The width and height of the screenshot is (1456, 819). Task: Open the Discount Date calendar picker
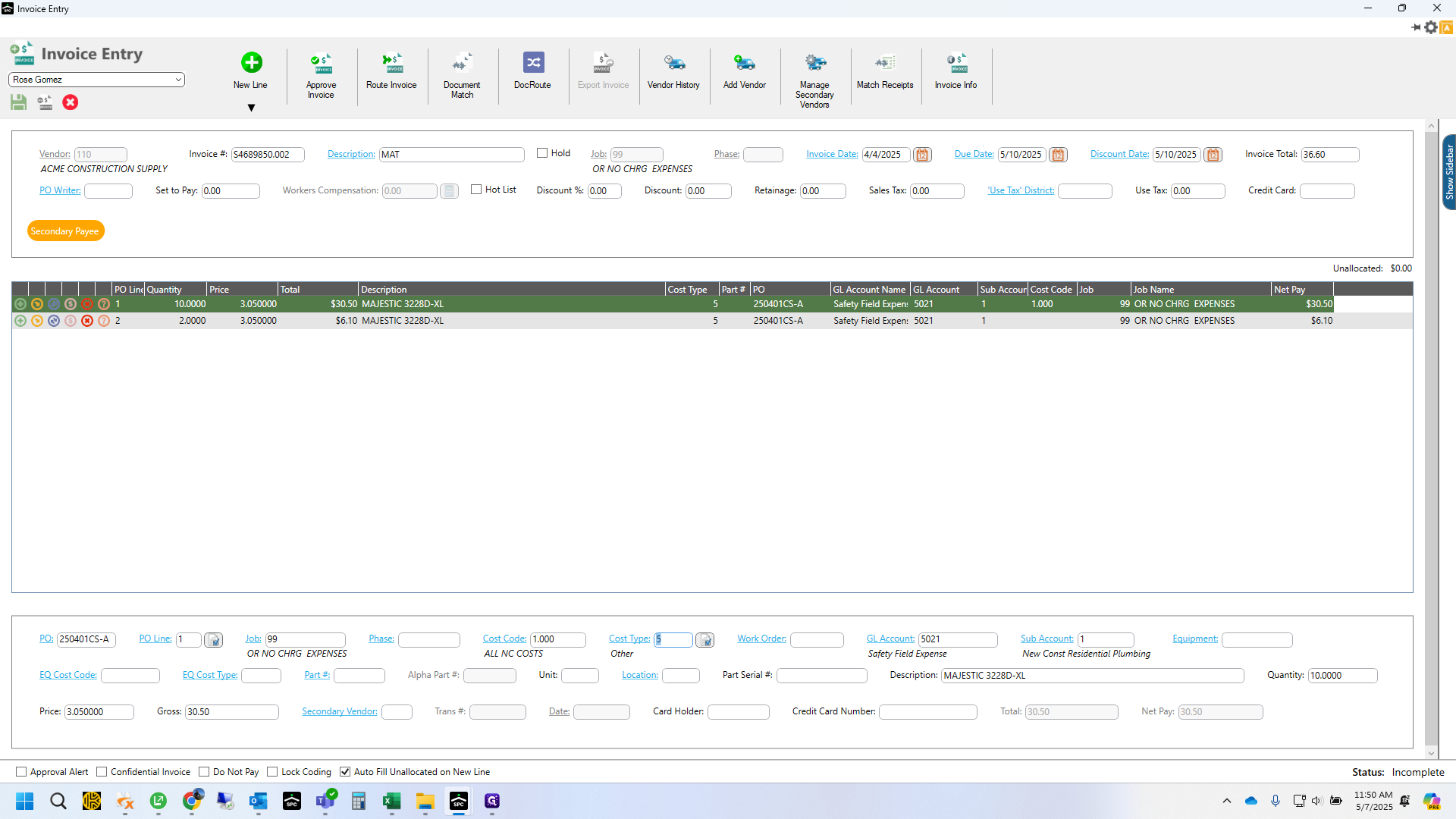pos(1213,155)
